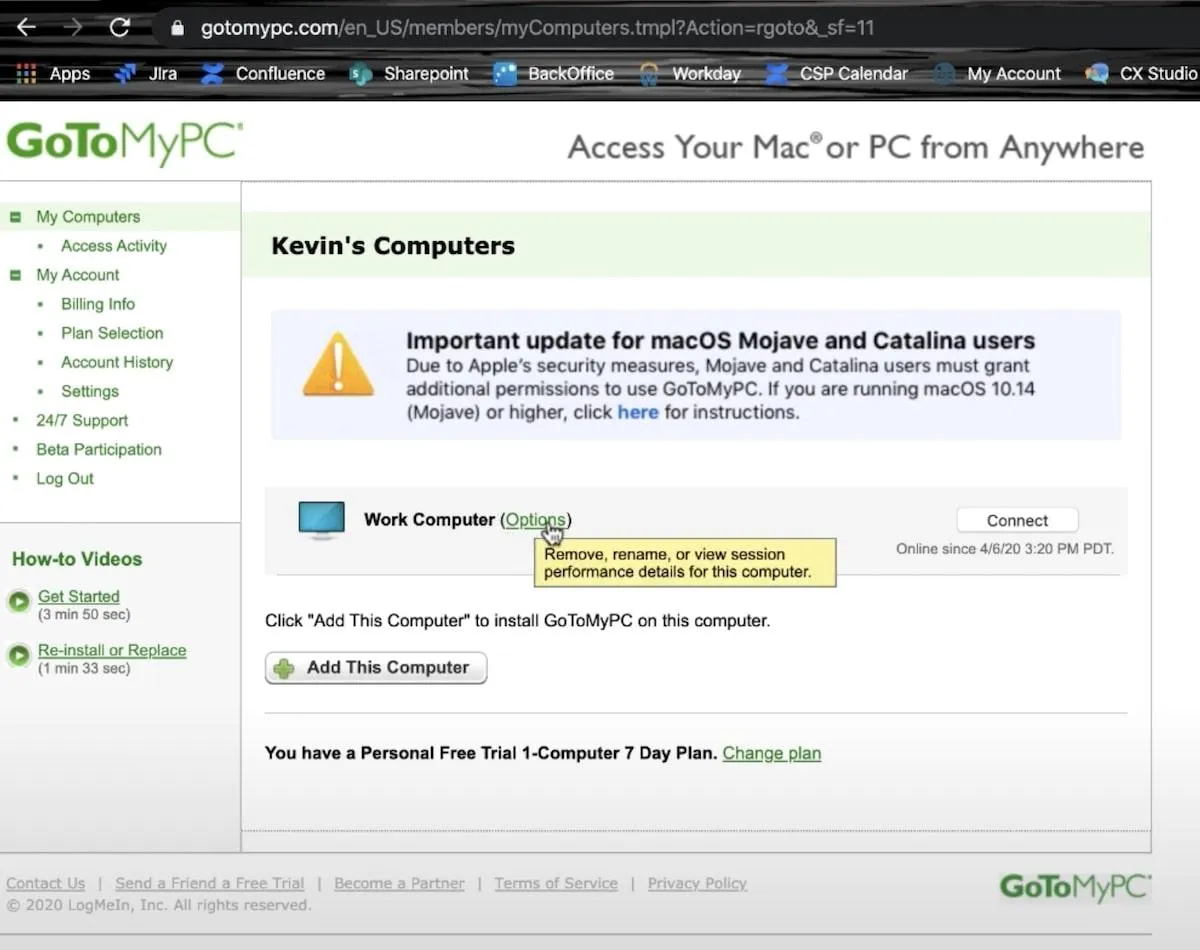Screen dimensions: 1200x950
Task: Click the yellow warning triangle icon
Action: [338, 364]
